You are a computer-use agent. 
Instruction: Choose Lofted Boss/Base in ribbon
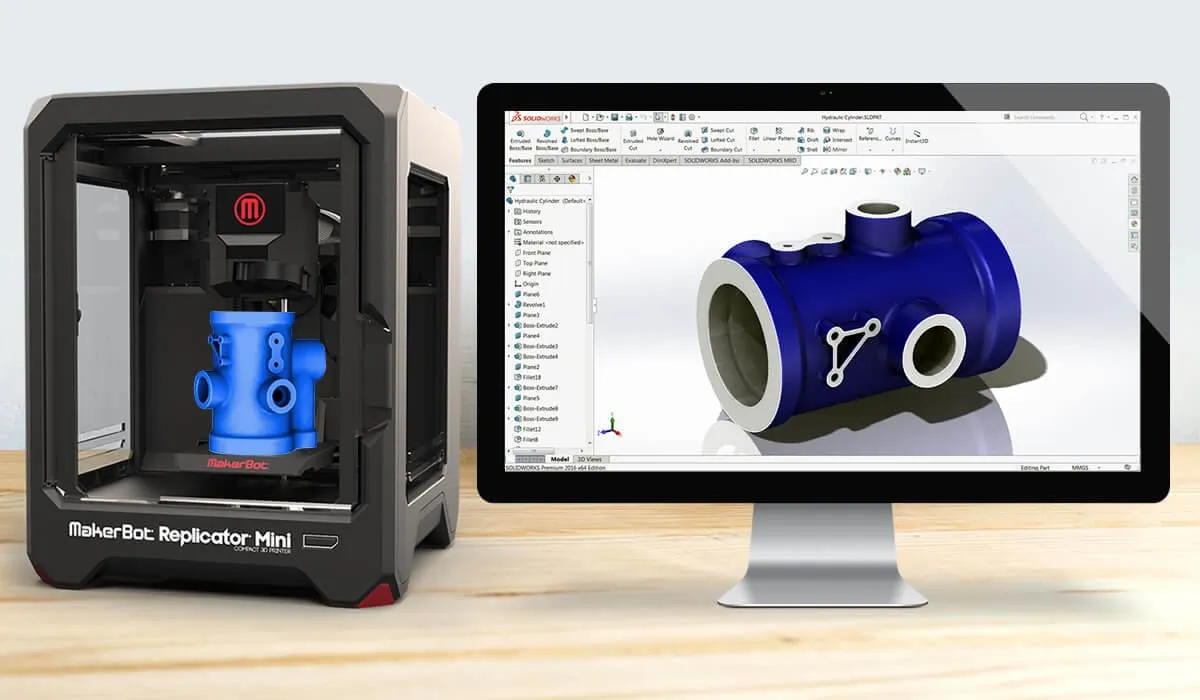(585, 140)
